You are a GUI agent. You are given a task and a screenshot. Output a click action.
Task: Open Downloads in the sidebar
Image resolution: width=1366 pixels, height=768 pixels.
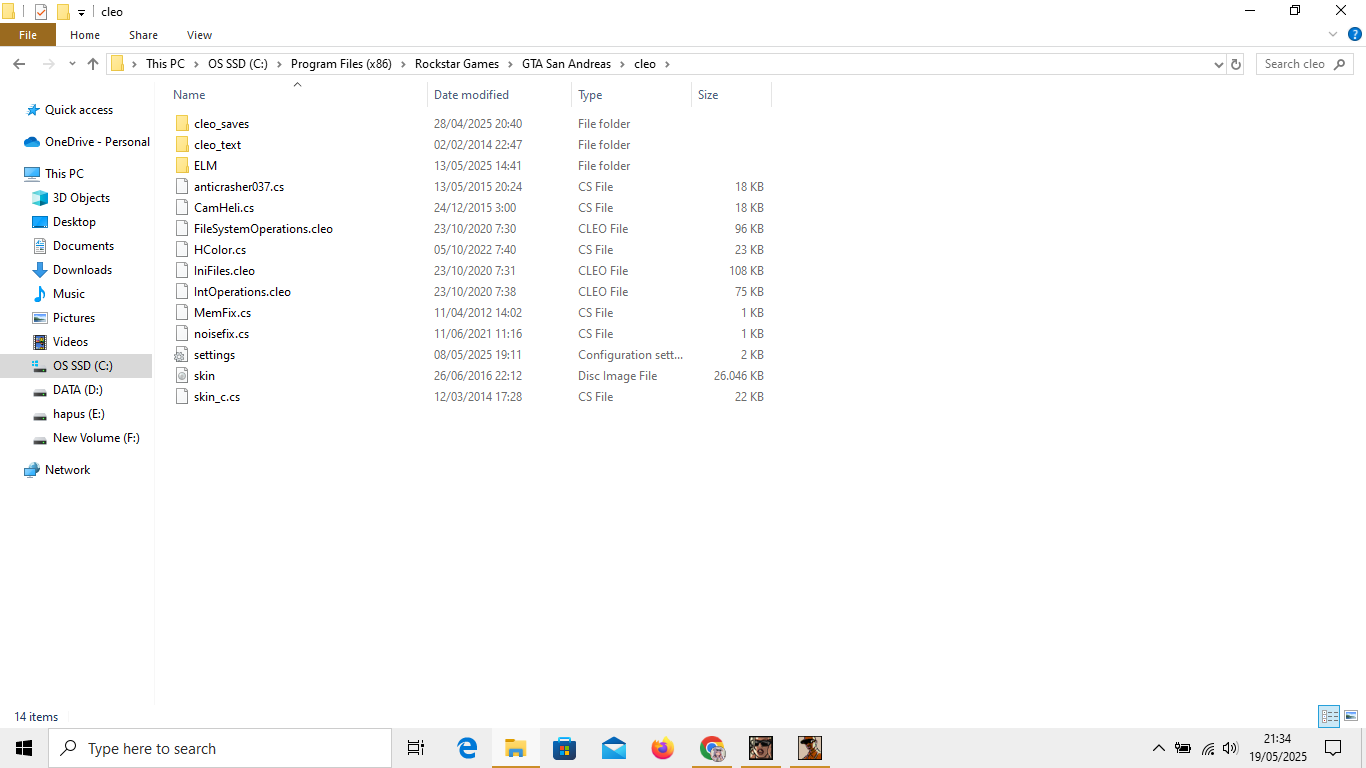[82, 270]
